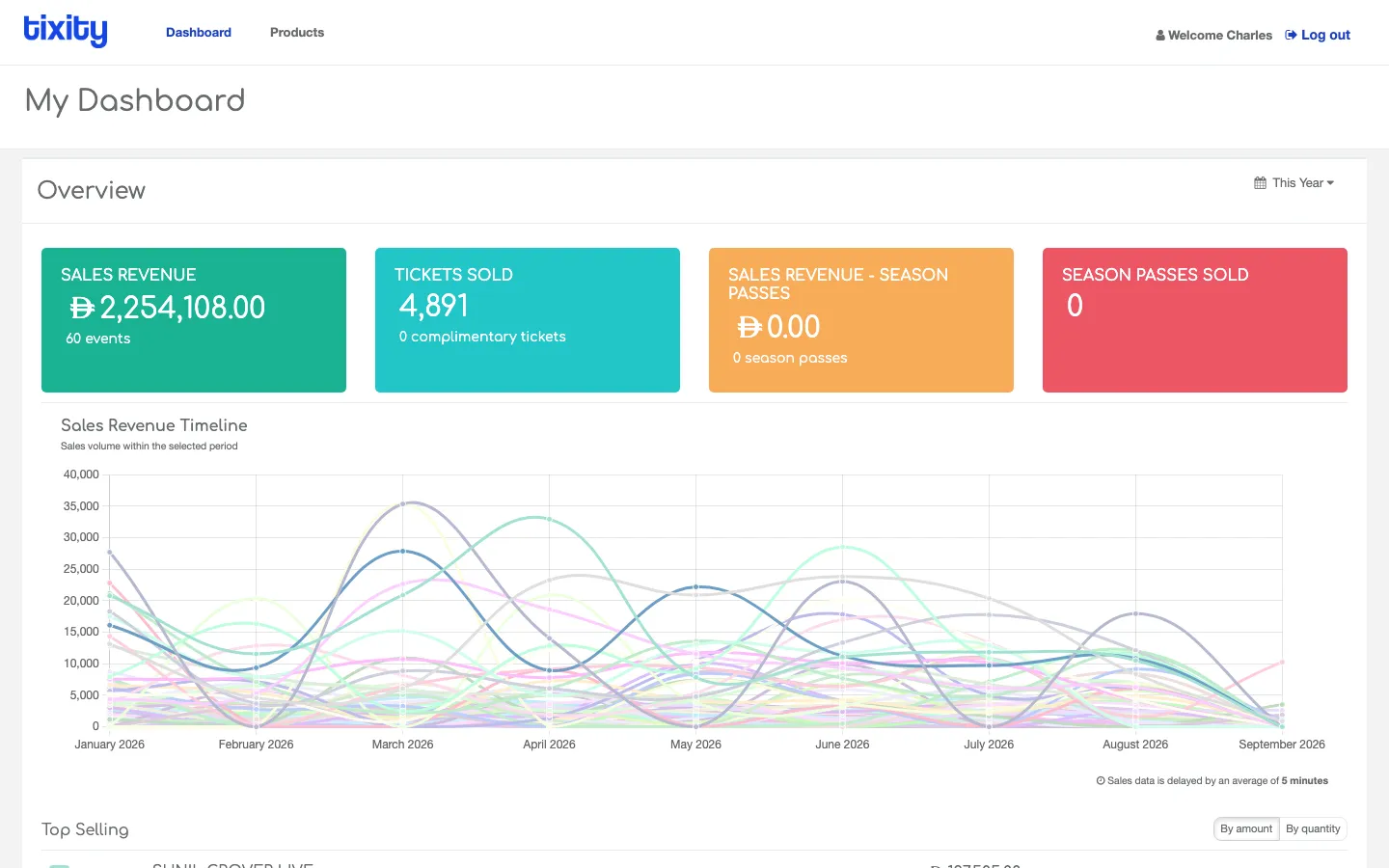This screenshot has width=1389, height=868.
Task: Click the 0 season passes text
Action: click(790, 358)
